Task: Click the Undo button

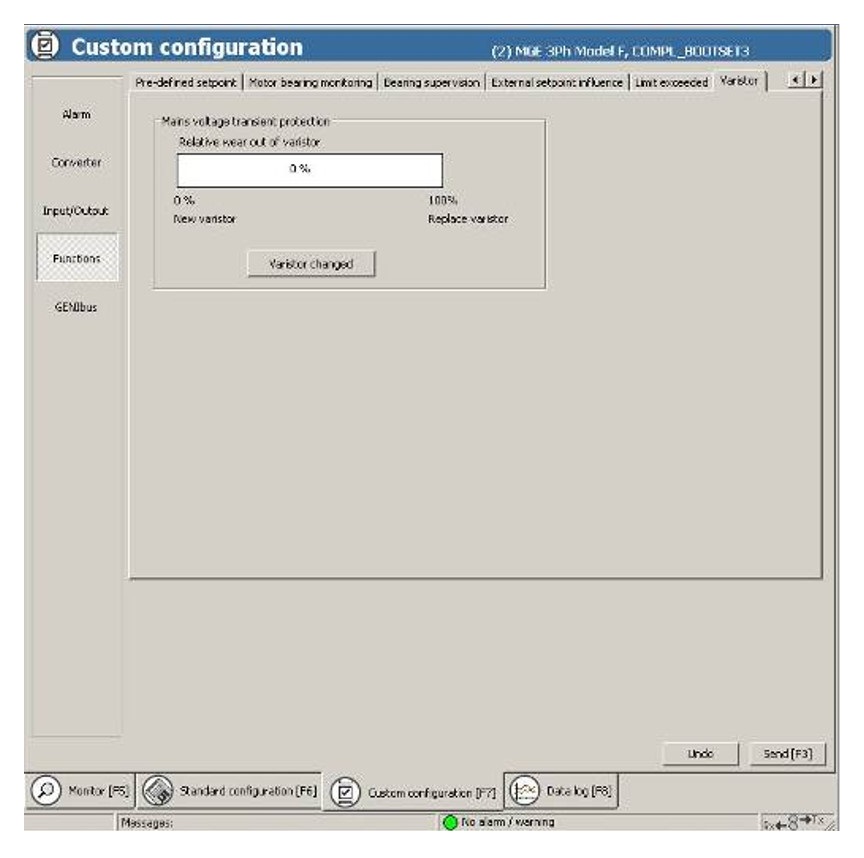Action: [x=700, y=754]
